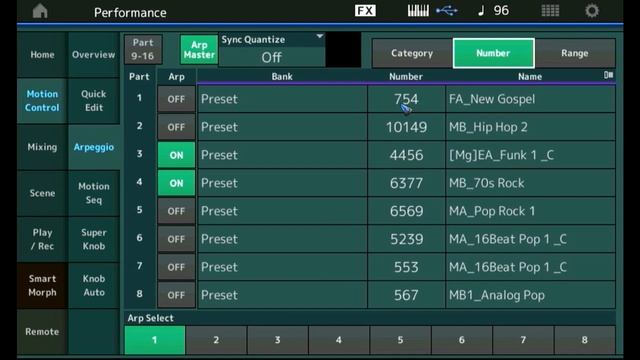Select arpeggio name MB_70s Rock
The height and width of the screenshot is (360, 640).
(531, 183)
